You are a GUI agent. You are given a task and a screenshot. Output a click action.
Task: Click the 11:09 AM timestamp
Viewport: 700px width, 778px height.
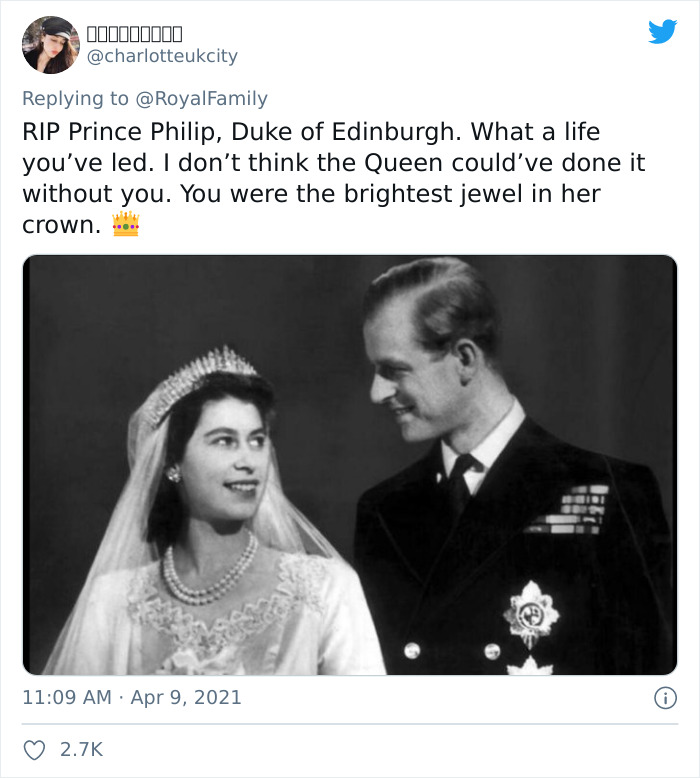click(67, 697)
